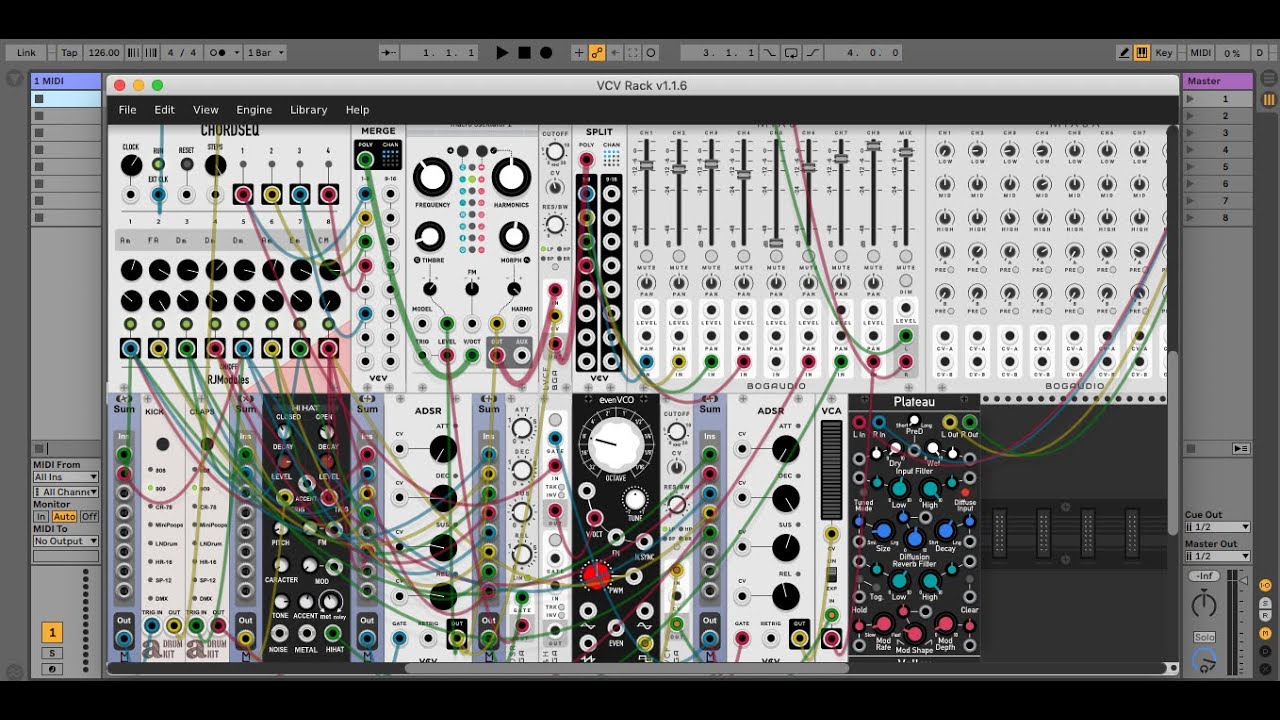Viewport: 1280px width, 720px height.
Task: Click the 4 / 4 time signature field
Action: (x=182, y=53)
